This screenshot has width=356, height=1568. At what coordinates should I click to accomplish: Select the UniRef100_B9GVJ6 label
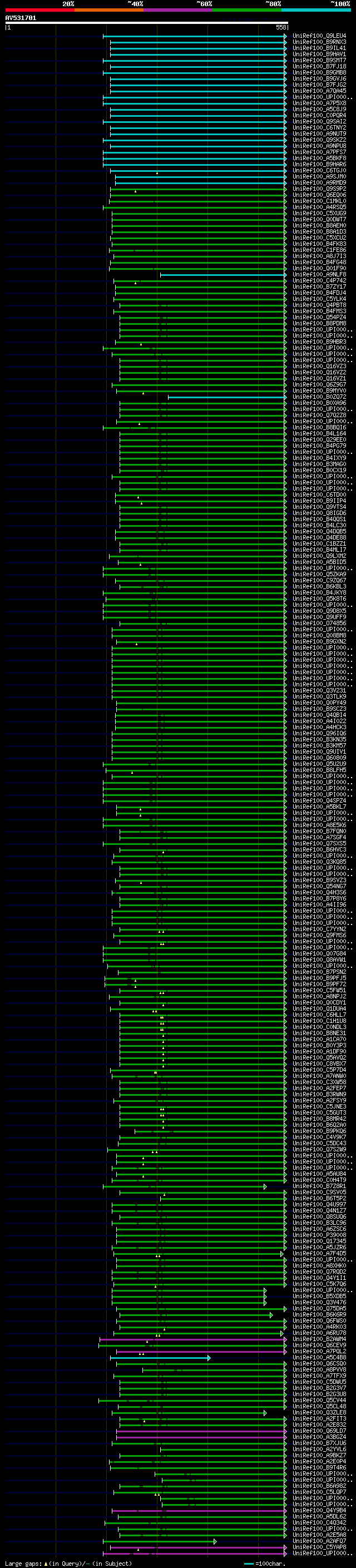[319, 78]
